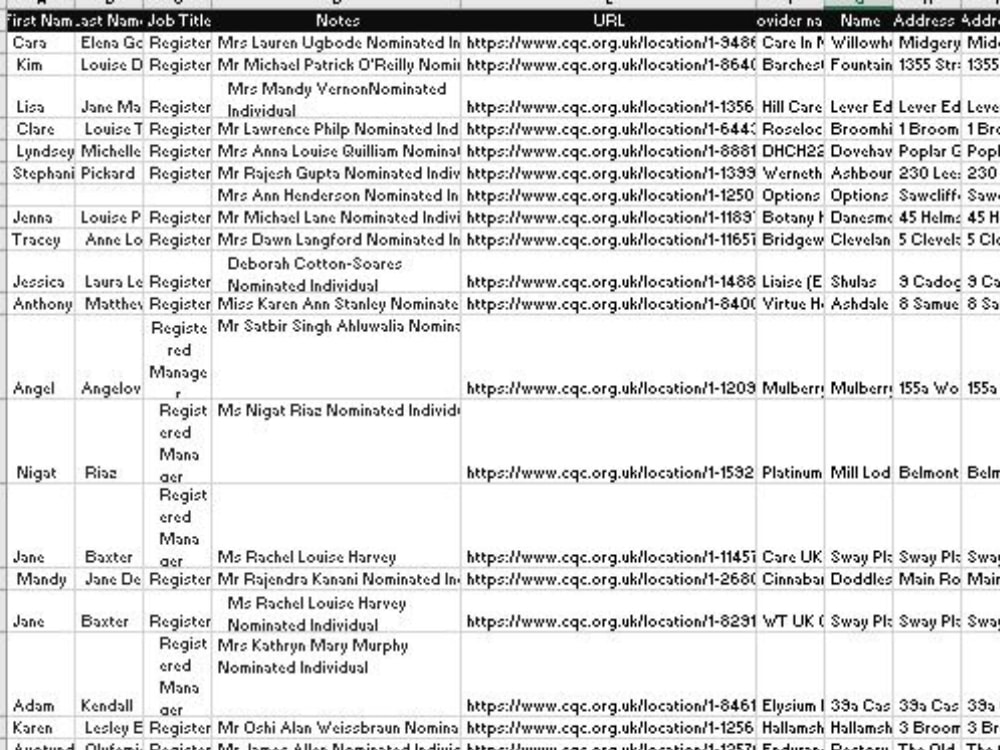Viewport: 1000px width, 750px height.
Task: Select the last name cell Kendall
Action: (109, 675)
